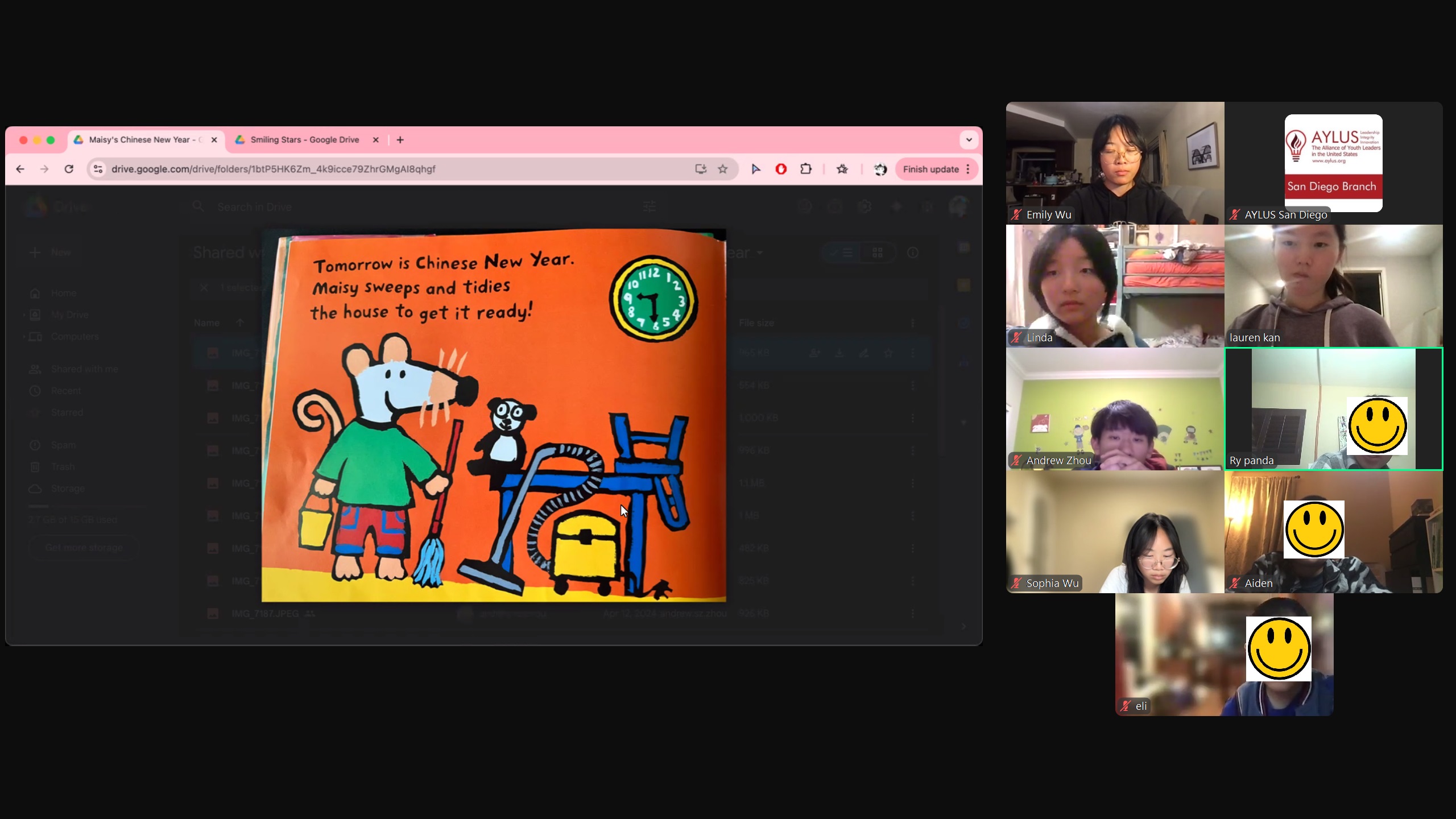The image size is (1456, 819).
Task: Open Starred in Drive sidebar
Action: 67,412
